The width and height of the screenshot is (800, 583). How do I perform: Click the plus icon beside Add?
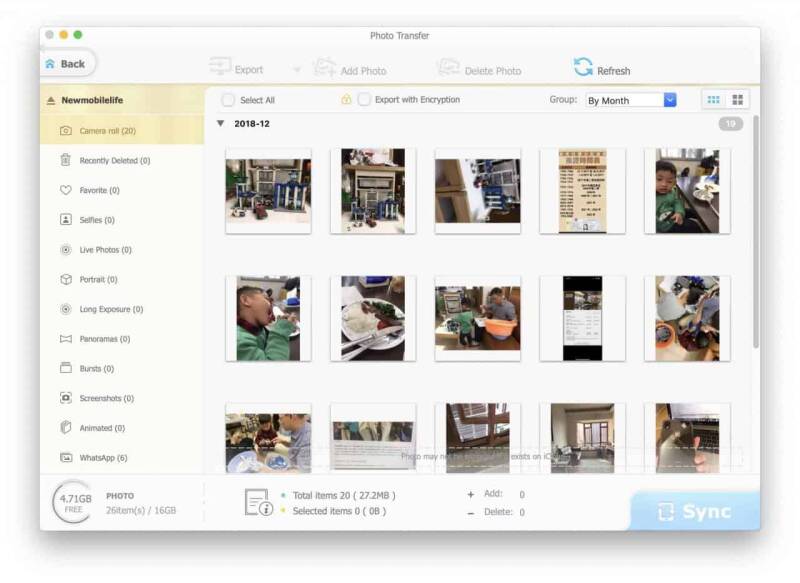click(x=470, y=494)
